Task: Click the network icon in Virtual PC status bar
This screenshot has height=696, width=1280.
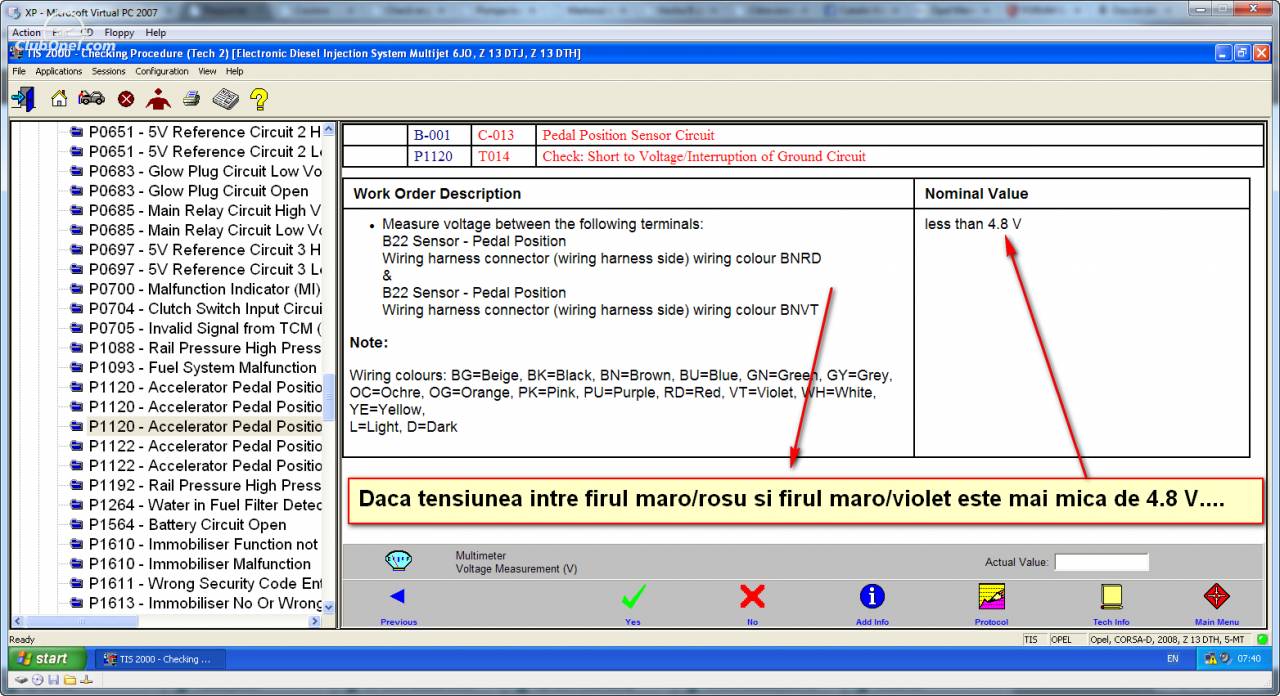Action: pos(86,680)
